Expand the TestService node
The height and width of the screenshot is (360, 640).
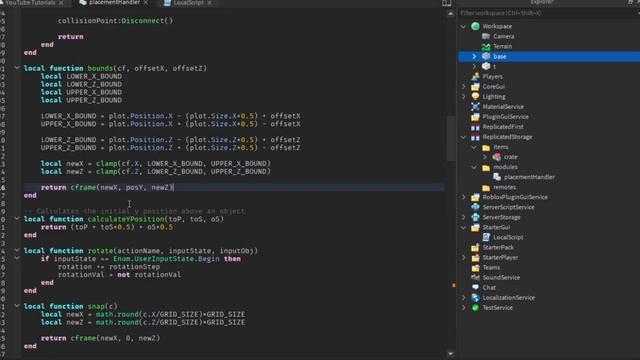point(463,308)
